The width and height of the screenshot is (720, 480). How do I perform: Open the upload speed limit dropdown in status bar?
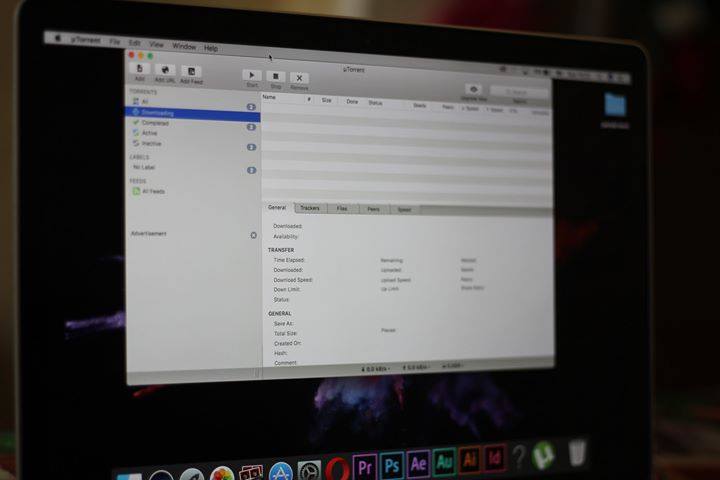(x=416, y=367)
